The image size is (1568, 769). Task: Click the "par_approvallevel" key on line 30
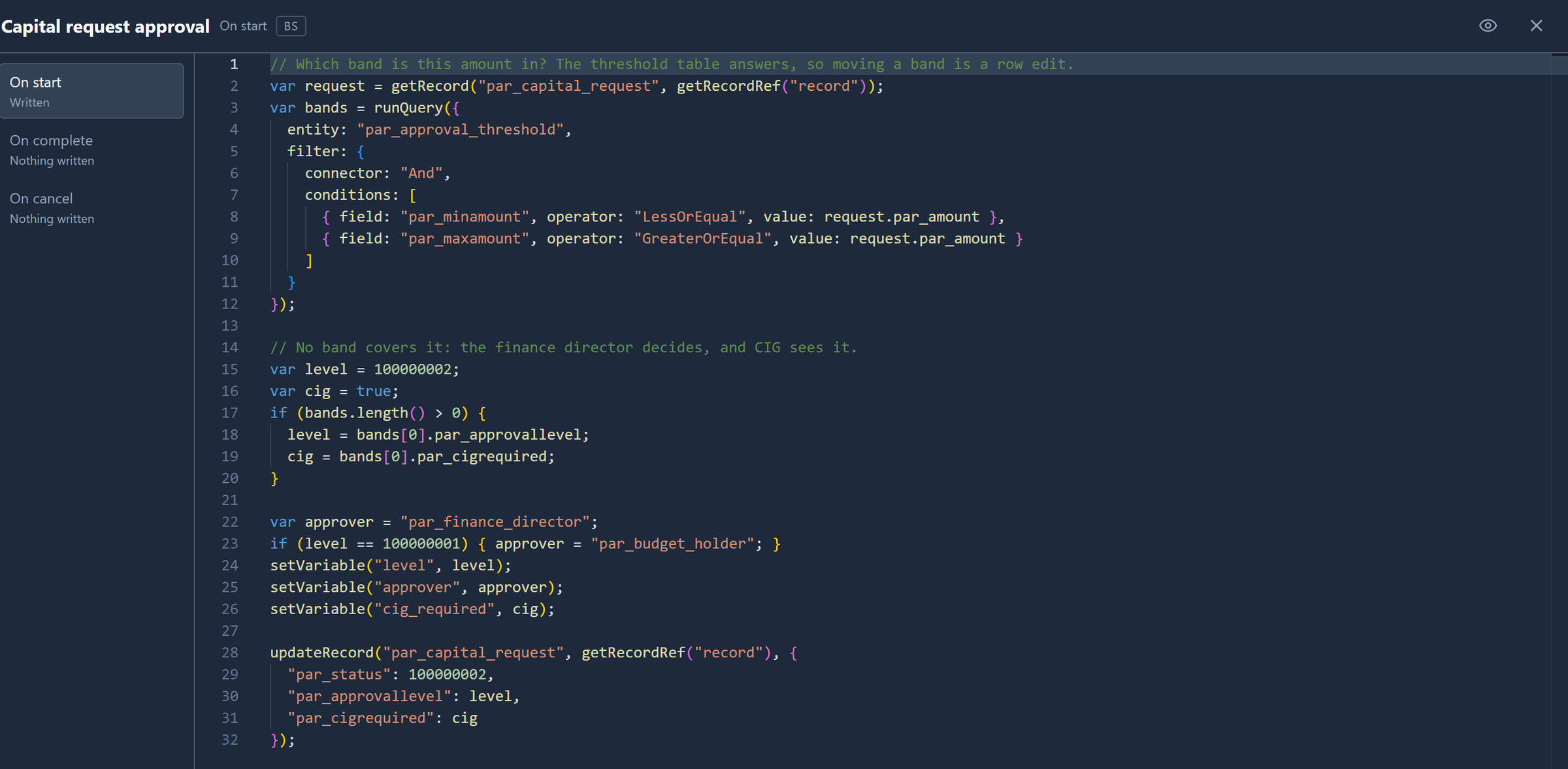pyautogui.click(x=369, y=696)
